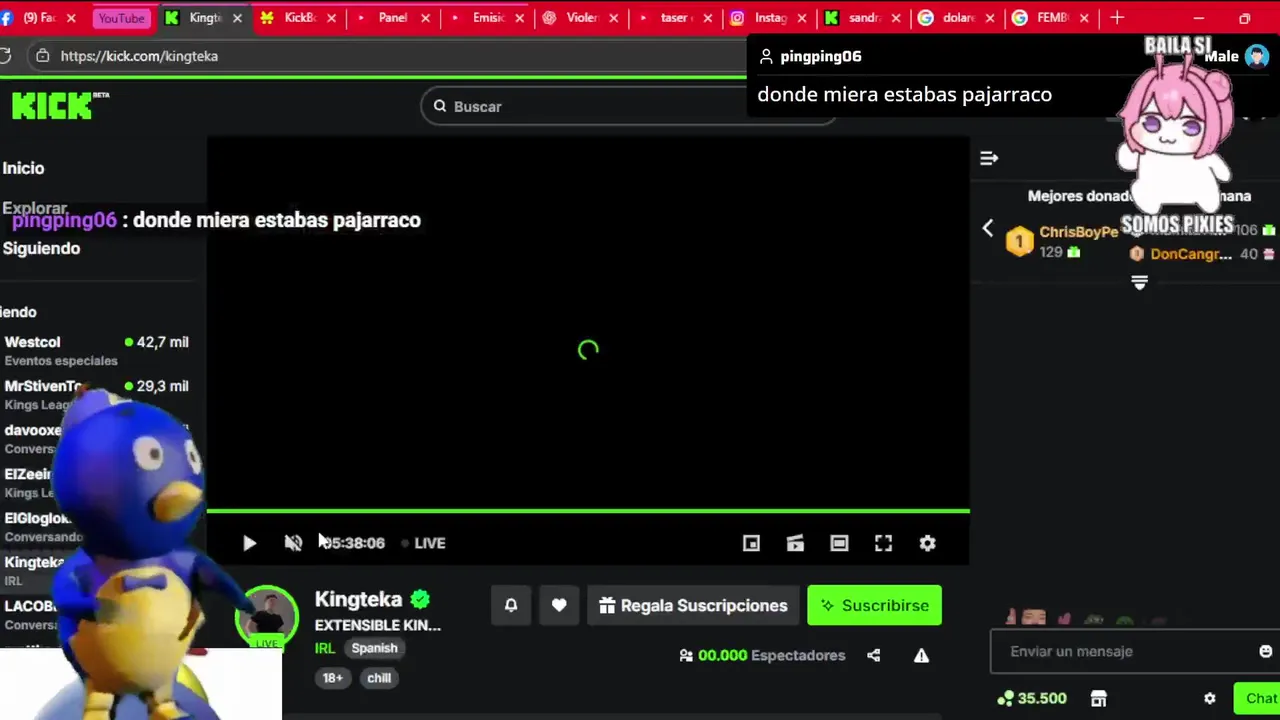Screen dimensions: 1280x720
Task: Clip the stream with clapperboard icon
Action: [x=795, y=543]
